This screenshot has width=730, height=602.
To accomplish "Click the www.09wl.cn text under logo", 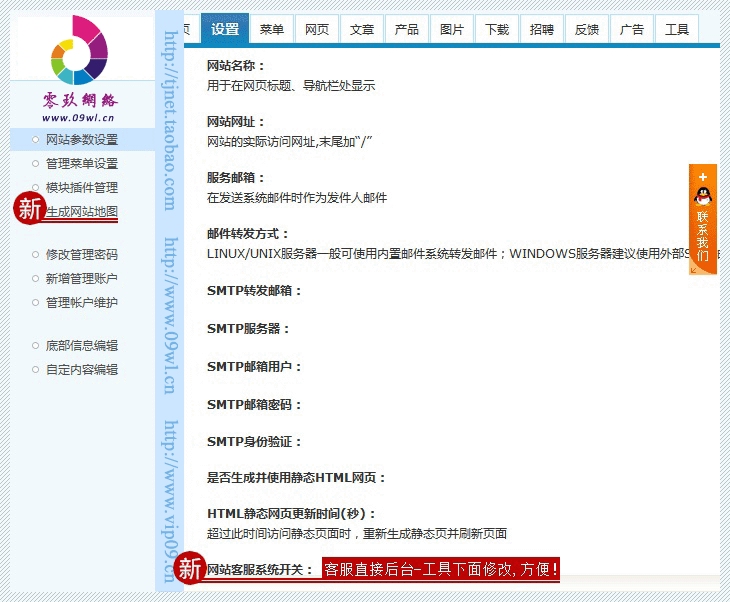I will pos(78,118).
